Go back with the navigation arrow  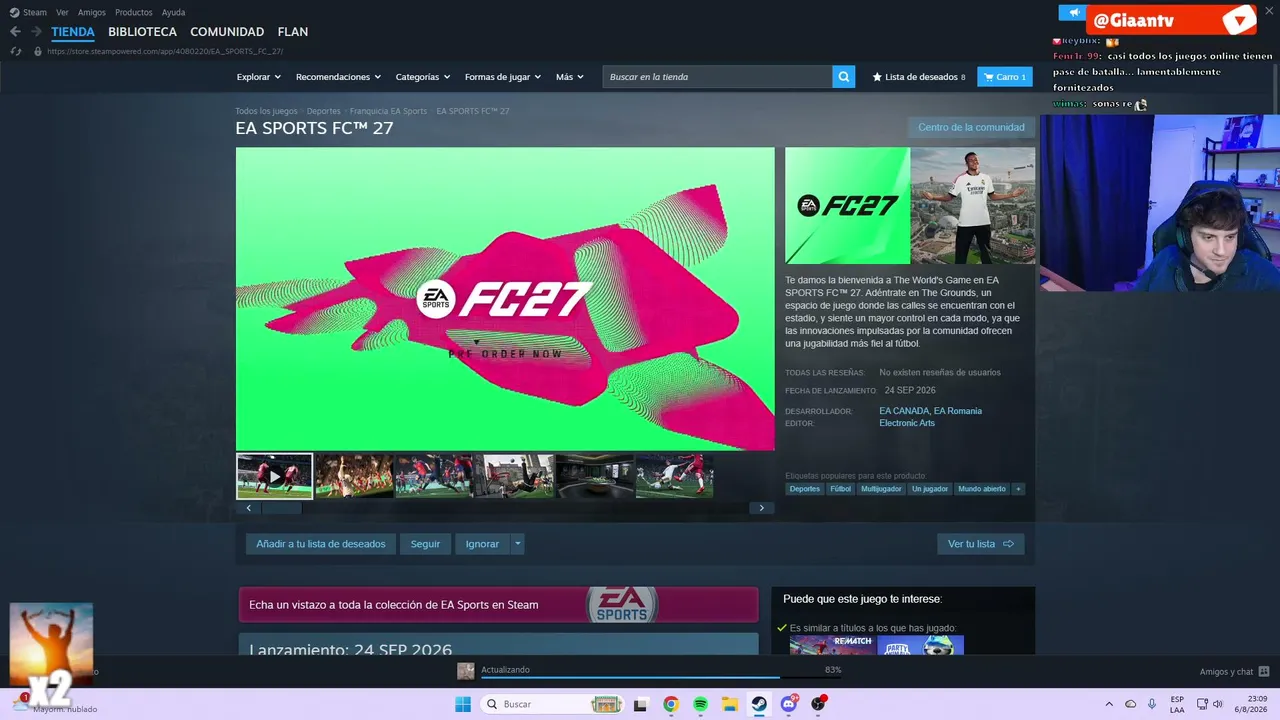[15, 32]
